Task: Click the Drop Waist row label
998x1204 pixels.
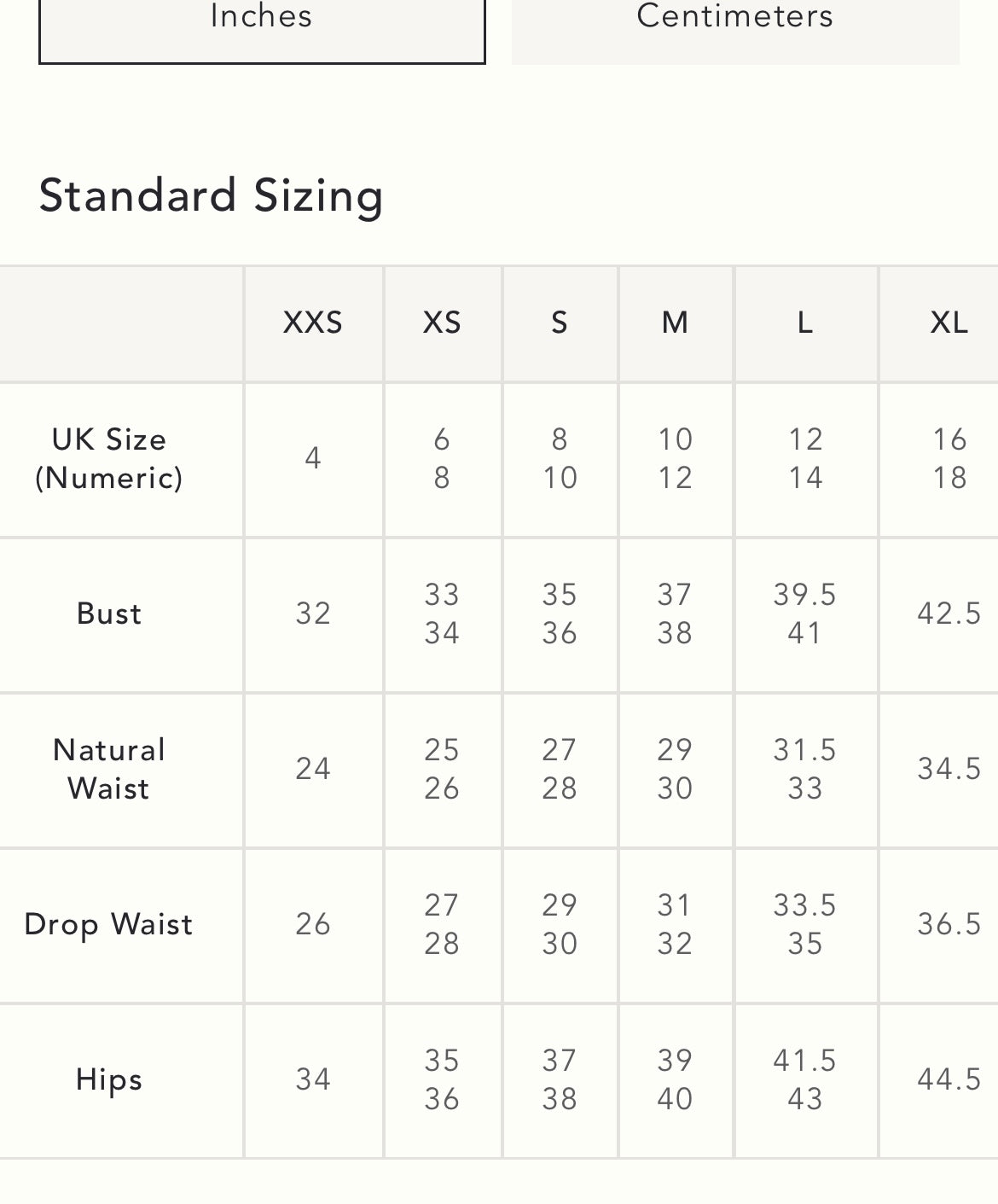Action: (x=109, y=924)
